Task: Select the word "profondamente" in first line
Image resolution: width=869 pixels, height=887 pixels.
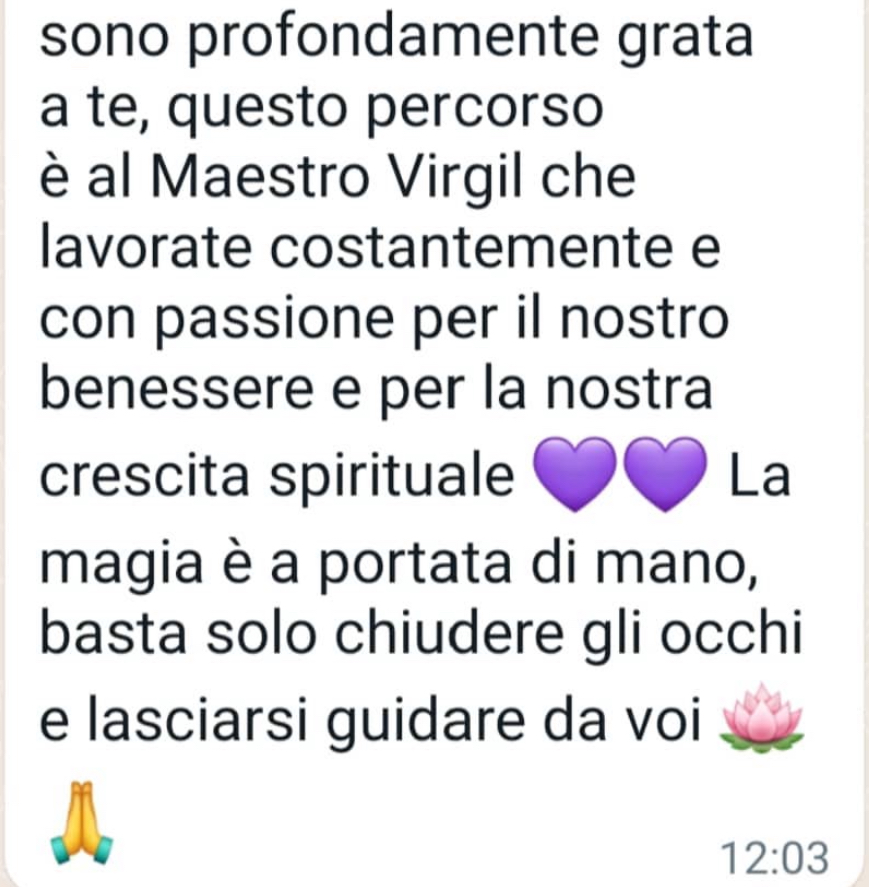Action: (393, 40)
